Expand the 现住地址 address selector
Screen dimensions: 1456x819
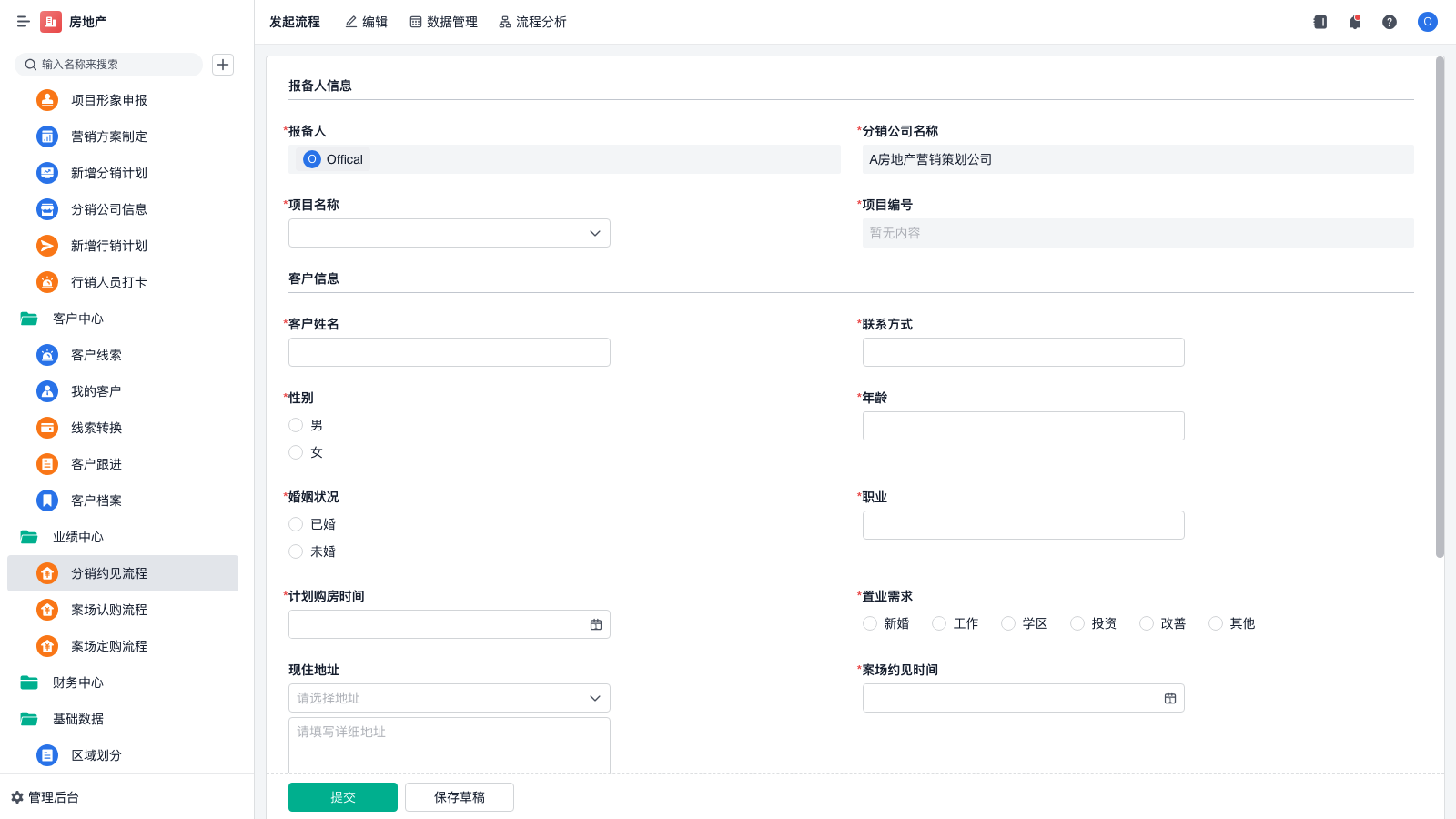(449, 698)
